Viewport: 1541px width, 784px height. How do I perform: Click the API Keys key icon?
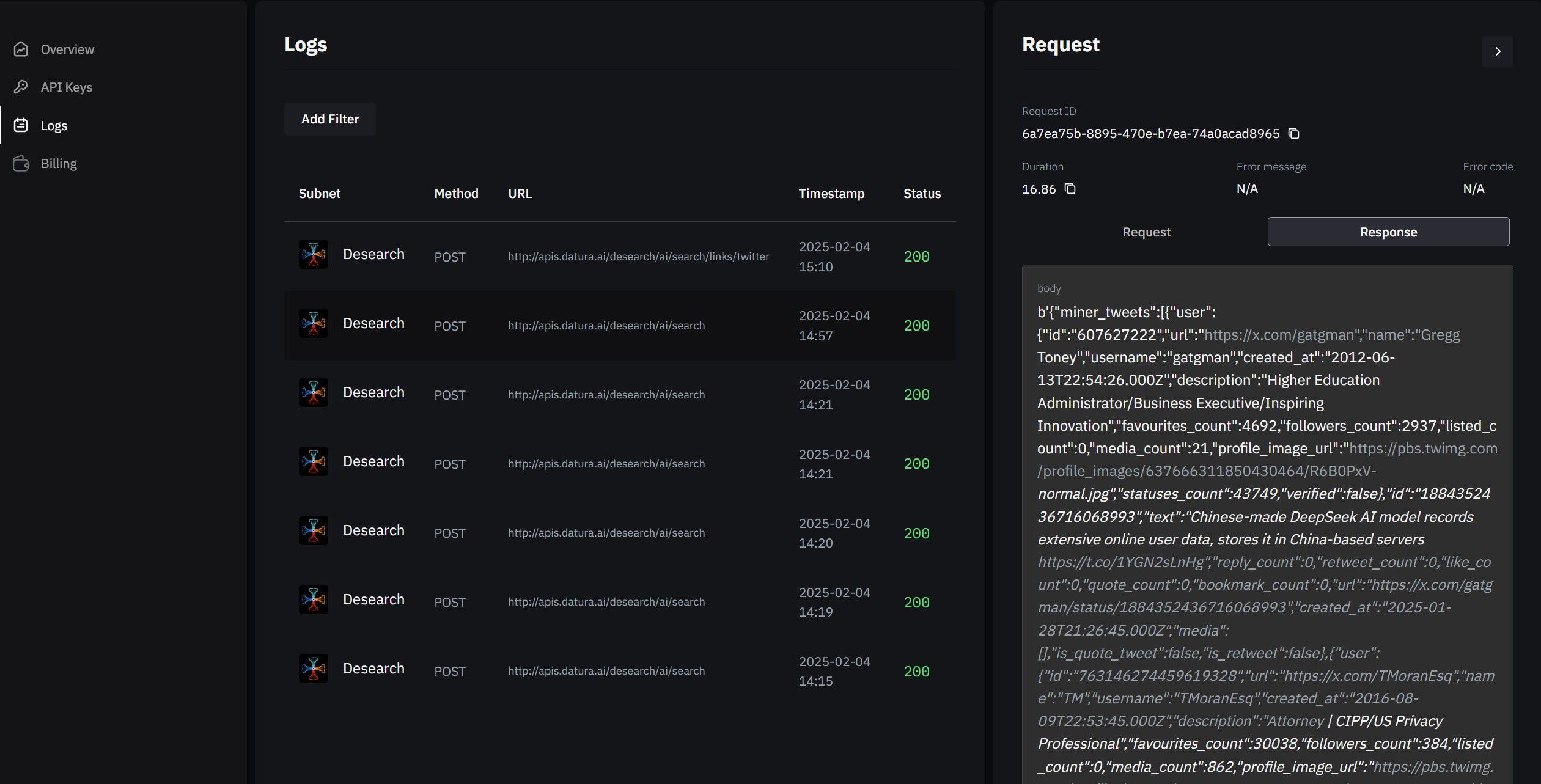pyautogui.click(x=21, y=87)
